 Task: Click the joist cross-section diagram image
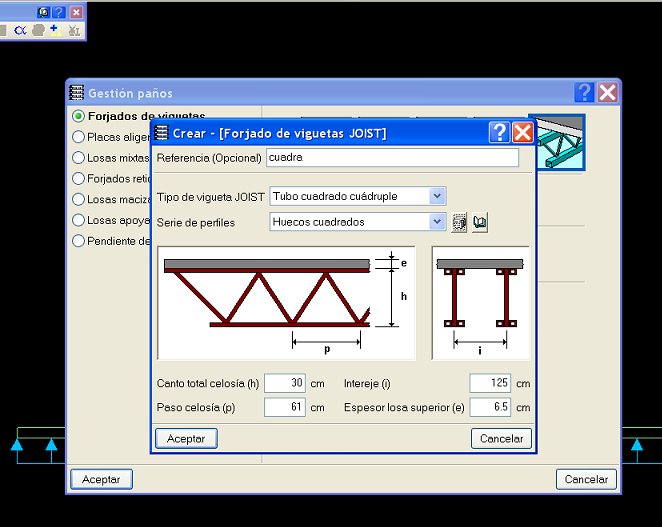(x=480, y=303)
